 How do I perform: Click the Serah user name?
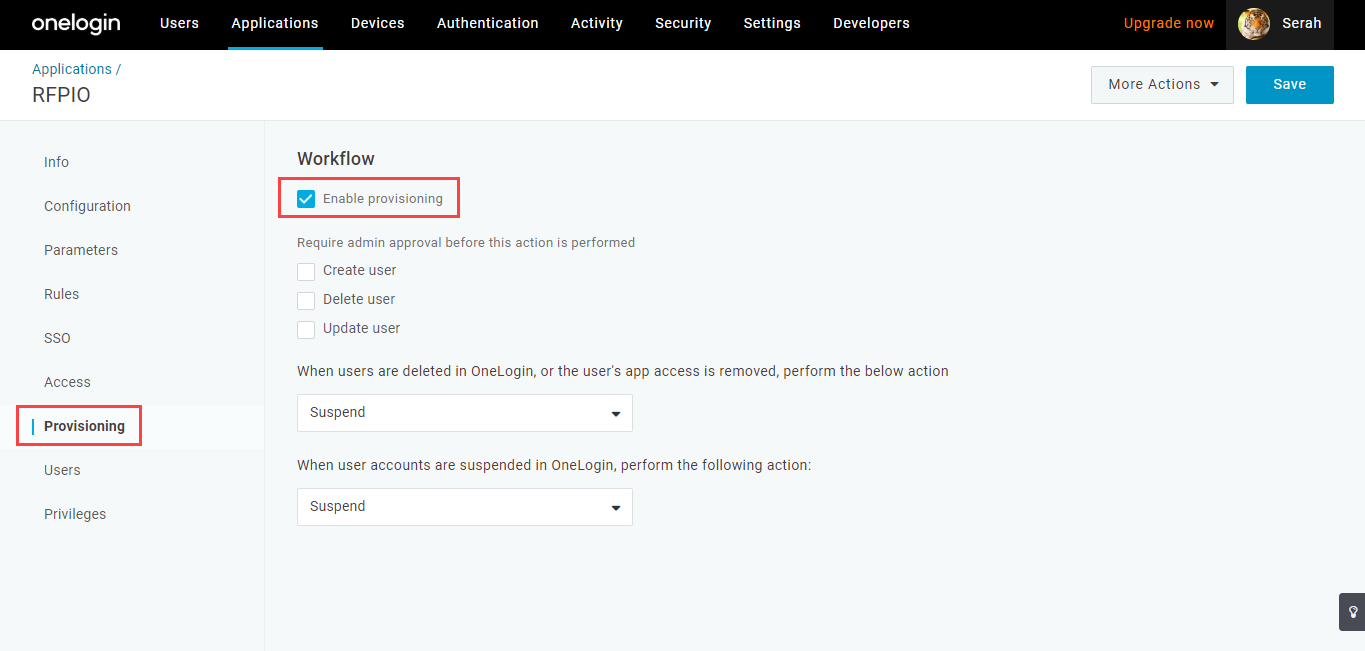pyautogui.click(x=1302, y=23)
